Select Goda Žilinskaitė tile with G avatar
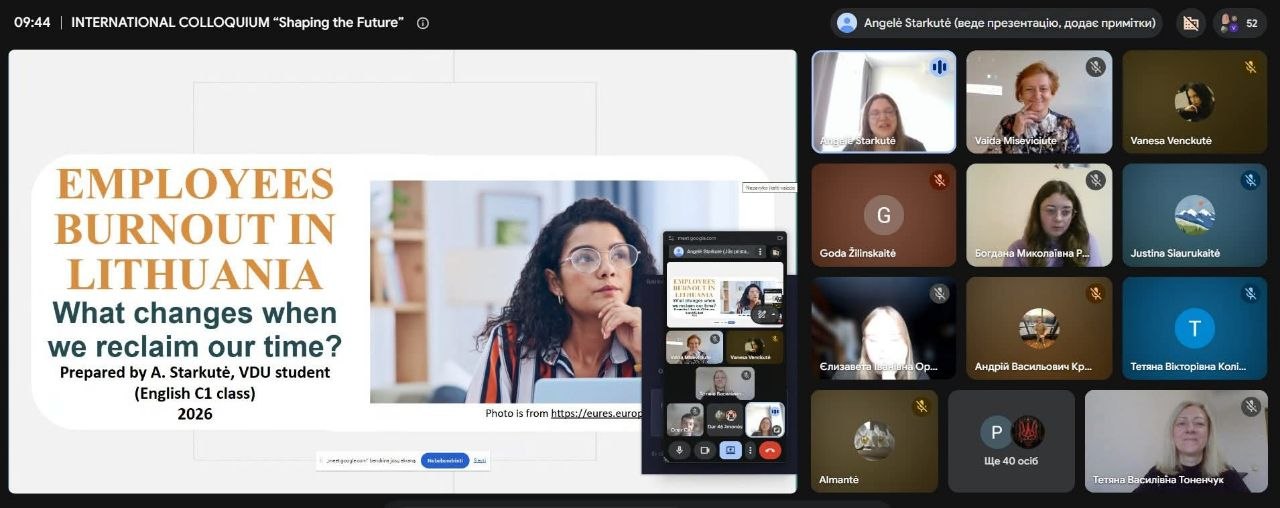The height and width of the screenshot is (508, 1280). tap(884, 215)
